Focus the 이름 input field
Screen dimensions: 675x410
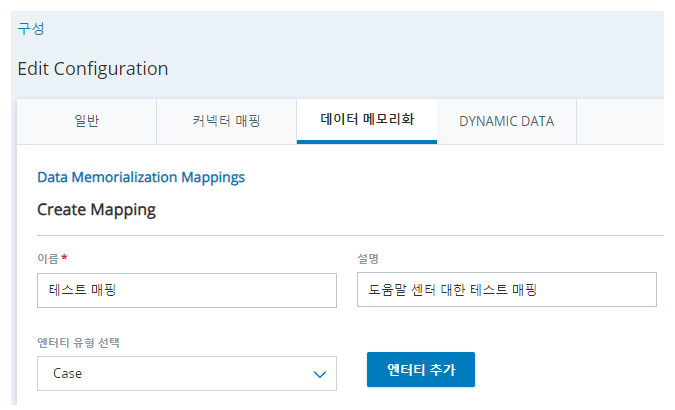point(187,290)
